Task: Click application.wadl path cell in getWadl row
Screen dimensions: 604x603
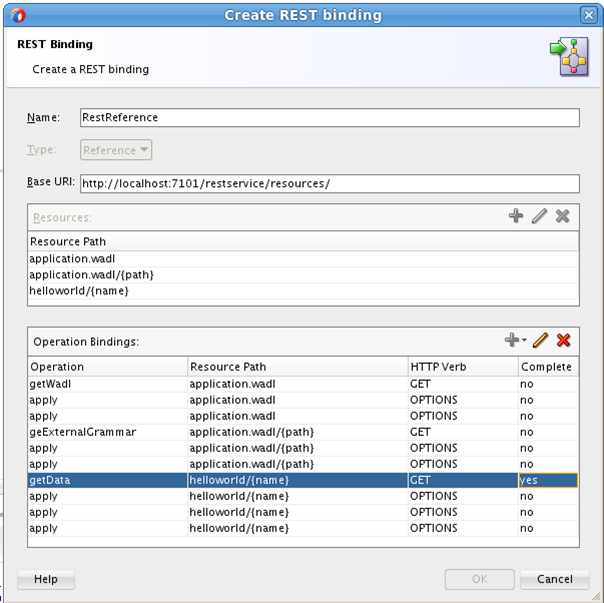Action: (x=298, y=384)
